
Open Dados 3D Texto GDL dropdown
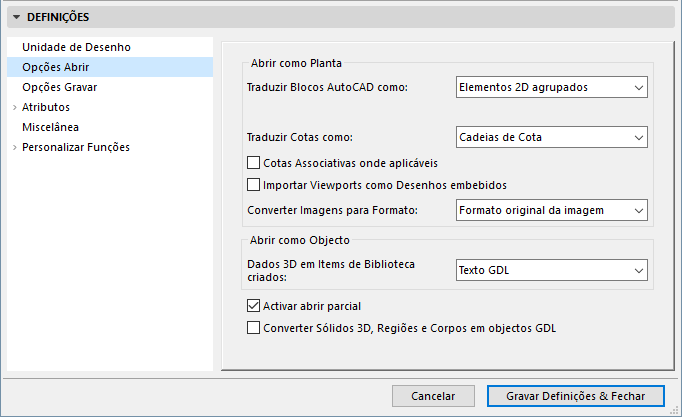551,270
